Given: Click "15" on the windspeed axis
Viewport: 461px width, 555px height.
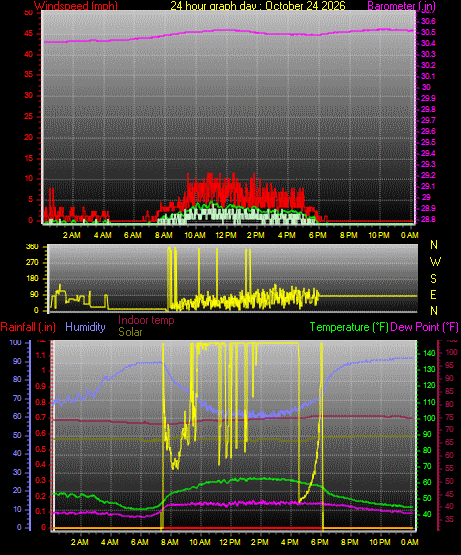Looking at the screenshot, I should coord(29,158).
